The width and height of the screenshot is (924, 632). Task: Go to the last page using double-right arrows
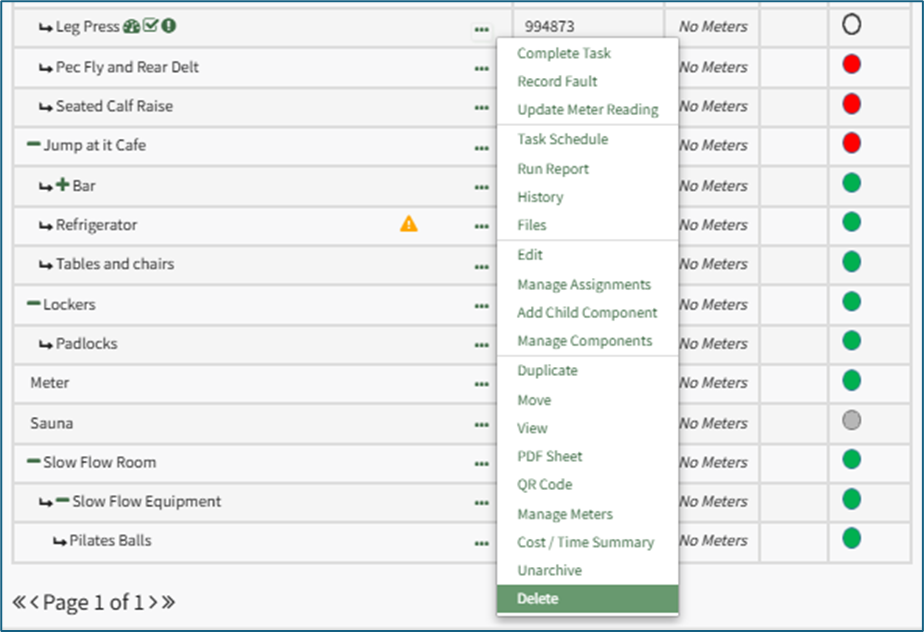168,602
